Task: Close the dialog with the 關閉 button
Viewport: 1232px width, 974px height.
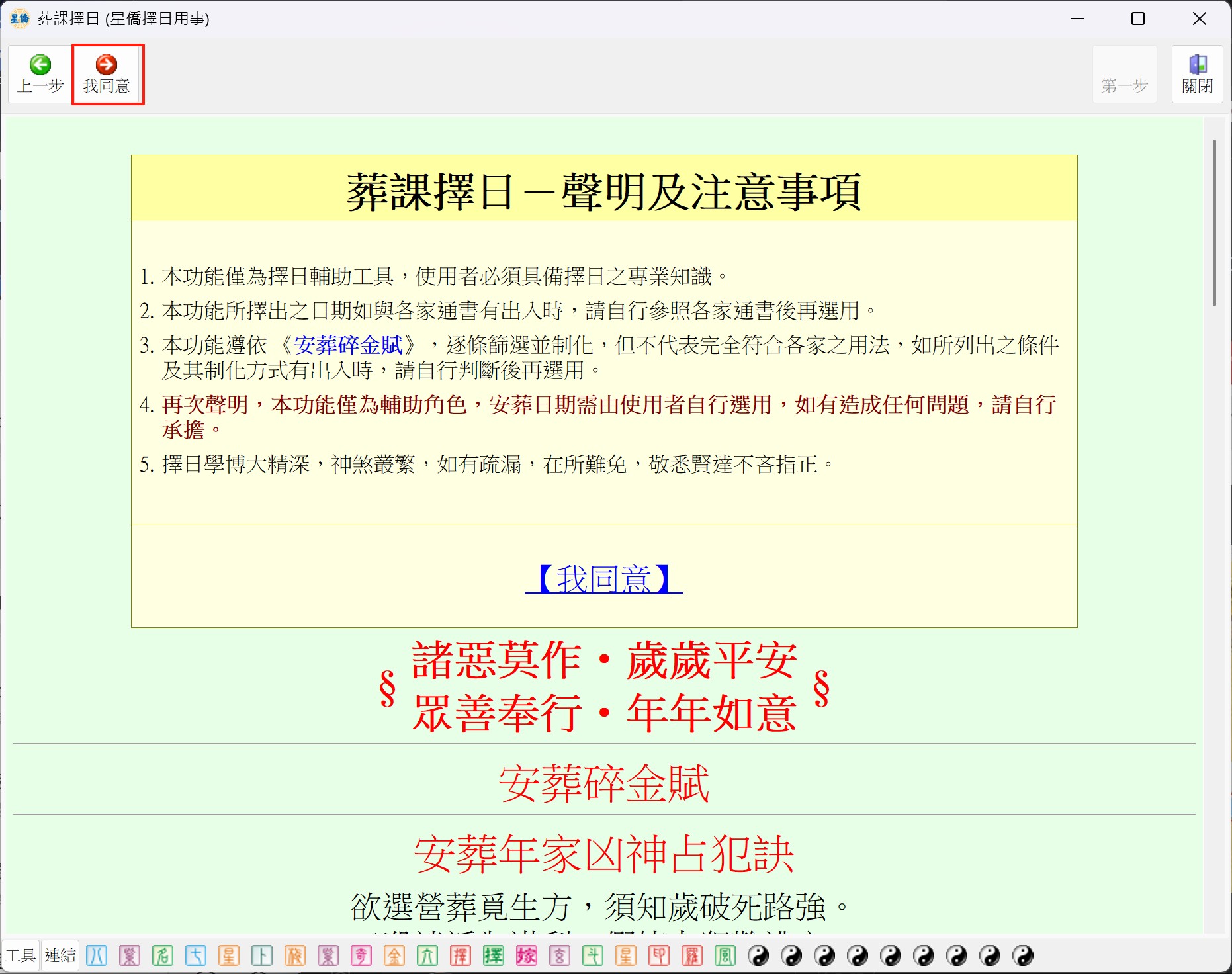Action: (1197, 74)
